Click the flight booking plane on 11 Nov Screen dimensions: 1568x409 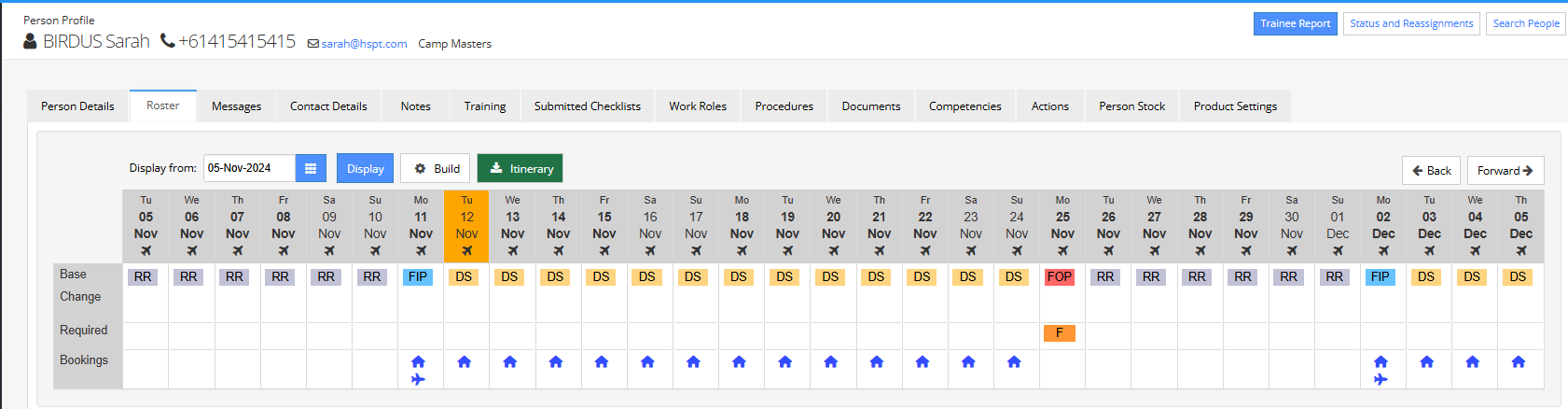pos(418,379)
